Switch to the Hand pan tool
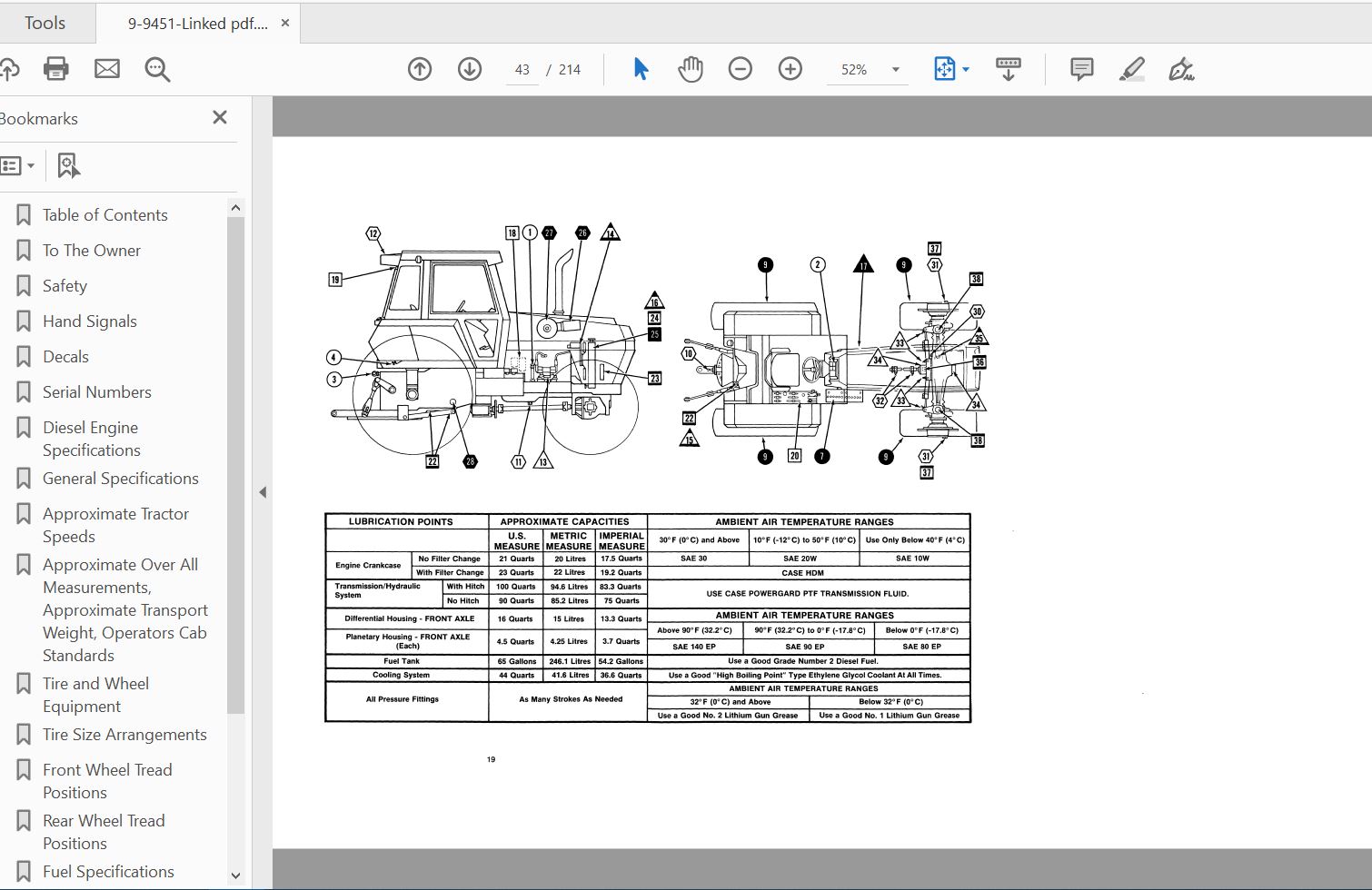1372x890 pixels. 691,68
